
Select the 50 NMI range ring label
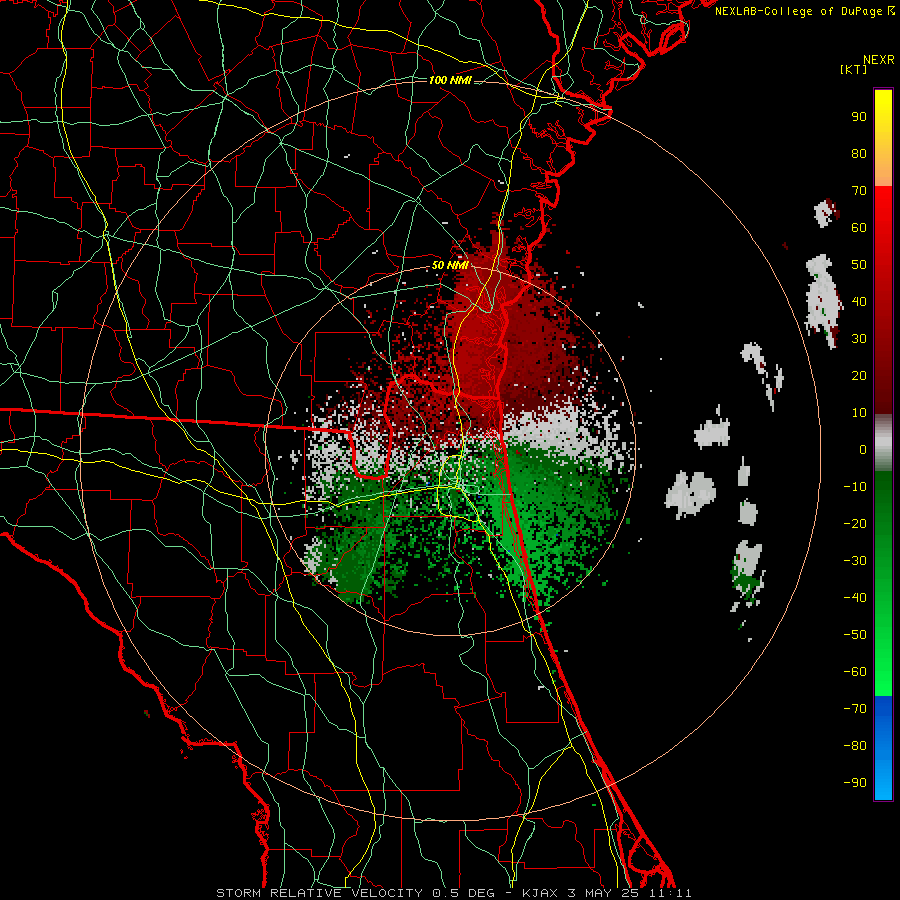coord(450,265)
